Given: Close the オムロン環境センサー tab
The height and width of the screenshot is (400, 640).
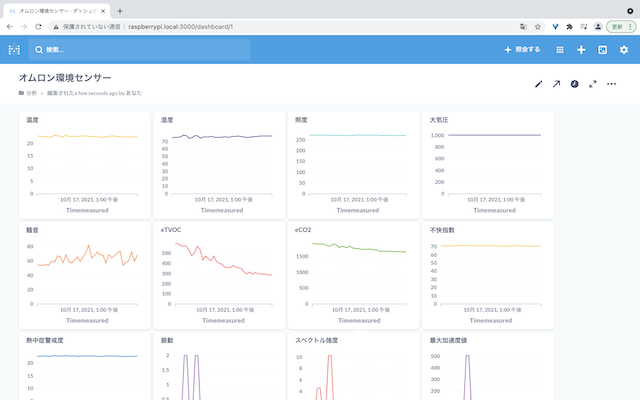Looking at the screenshot, I should (x=103, y=11).
